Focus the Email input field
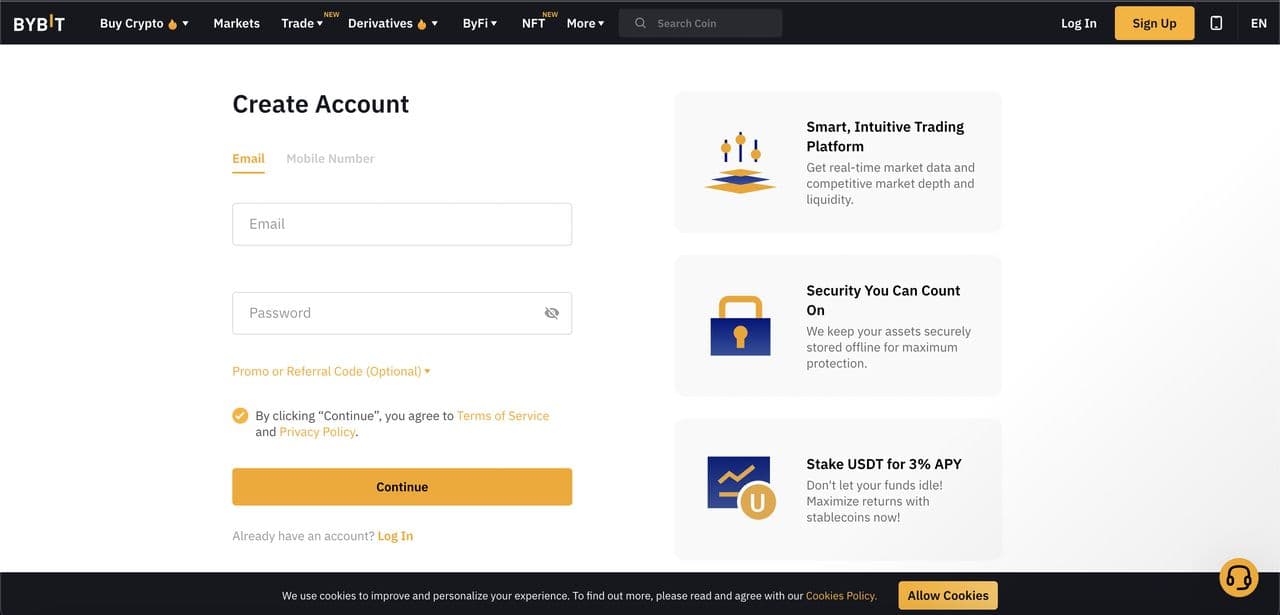The width and height of the screenshot is (1280, 615). [x=402, y=224]
